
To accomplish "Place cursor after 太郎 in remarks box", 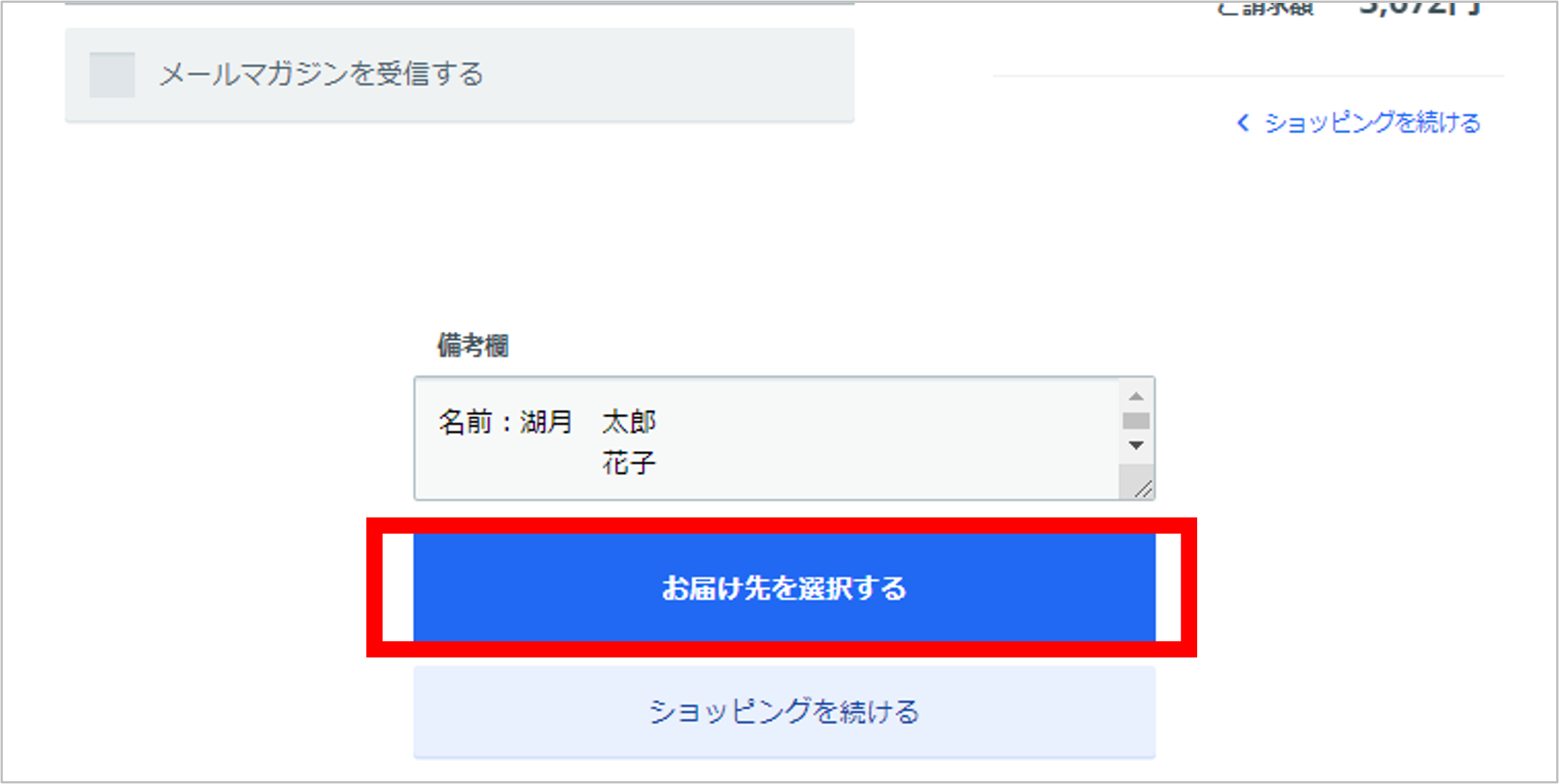I will [658, 422].
